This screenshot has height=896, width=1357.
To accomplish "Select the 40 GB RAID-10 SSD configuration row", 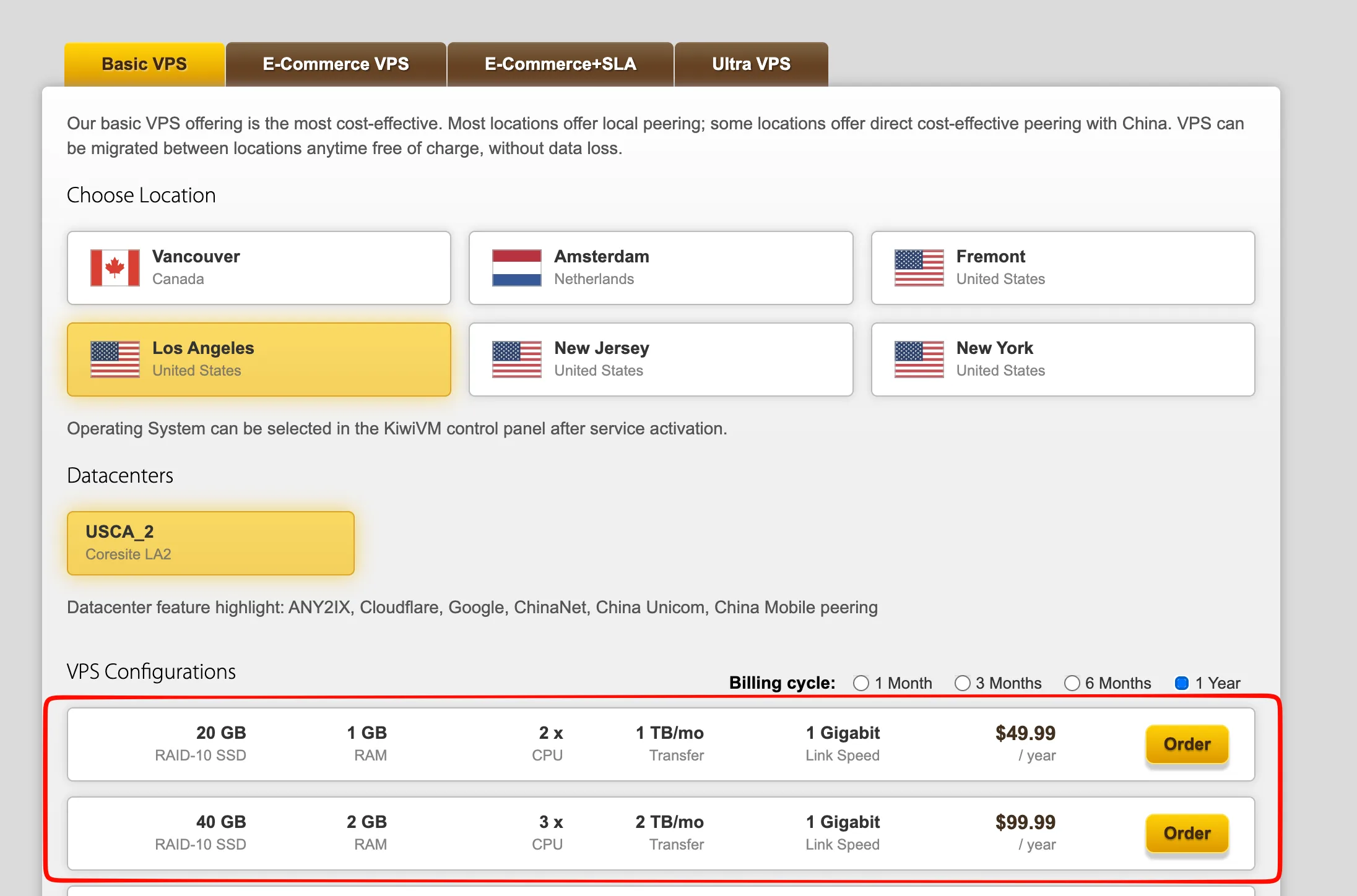I will [x=661, y=834].
